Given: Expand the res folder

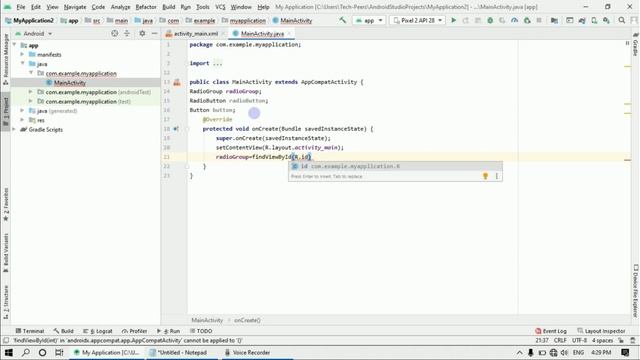Looking at the screenshot, I should (x=23, y=120).
